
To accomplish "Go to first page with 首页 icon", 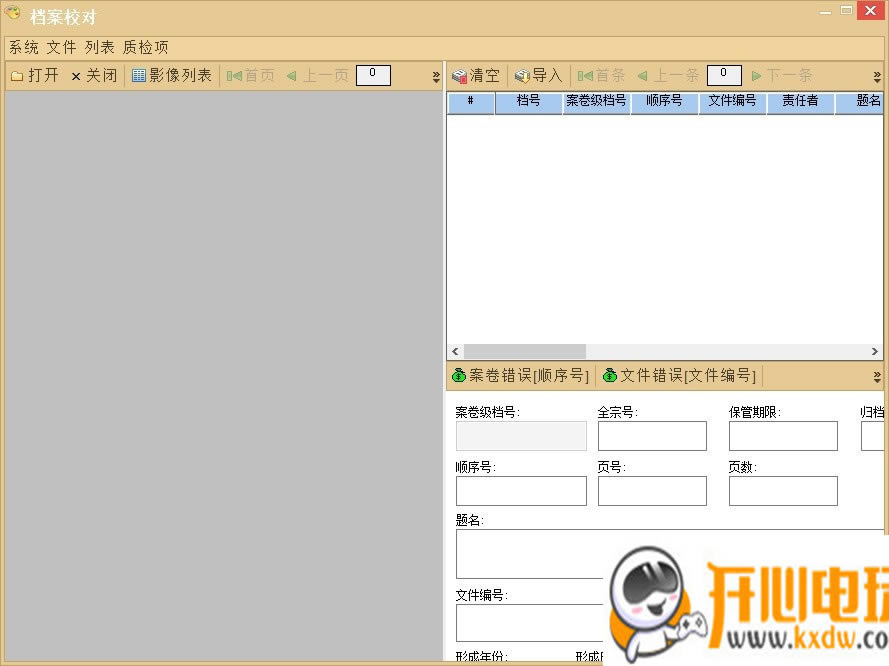I will pyautogui.click(x=250, y=75).
